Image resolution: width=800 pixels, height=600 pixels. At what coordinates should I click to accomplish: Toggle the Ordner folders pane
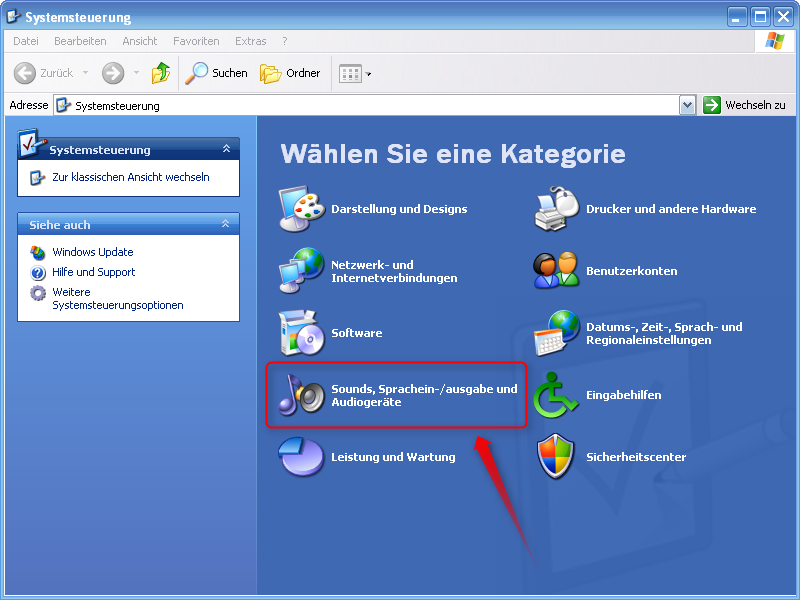290,73
